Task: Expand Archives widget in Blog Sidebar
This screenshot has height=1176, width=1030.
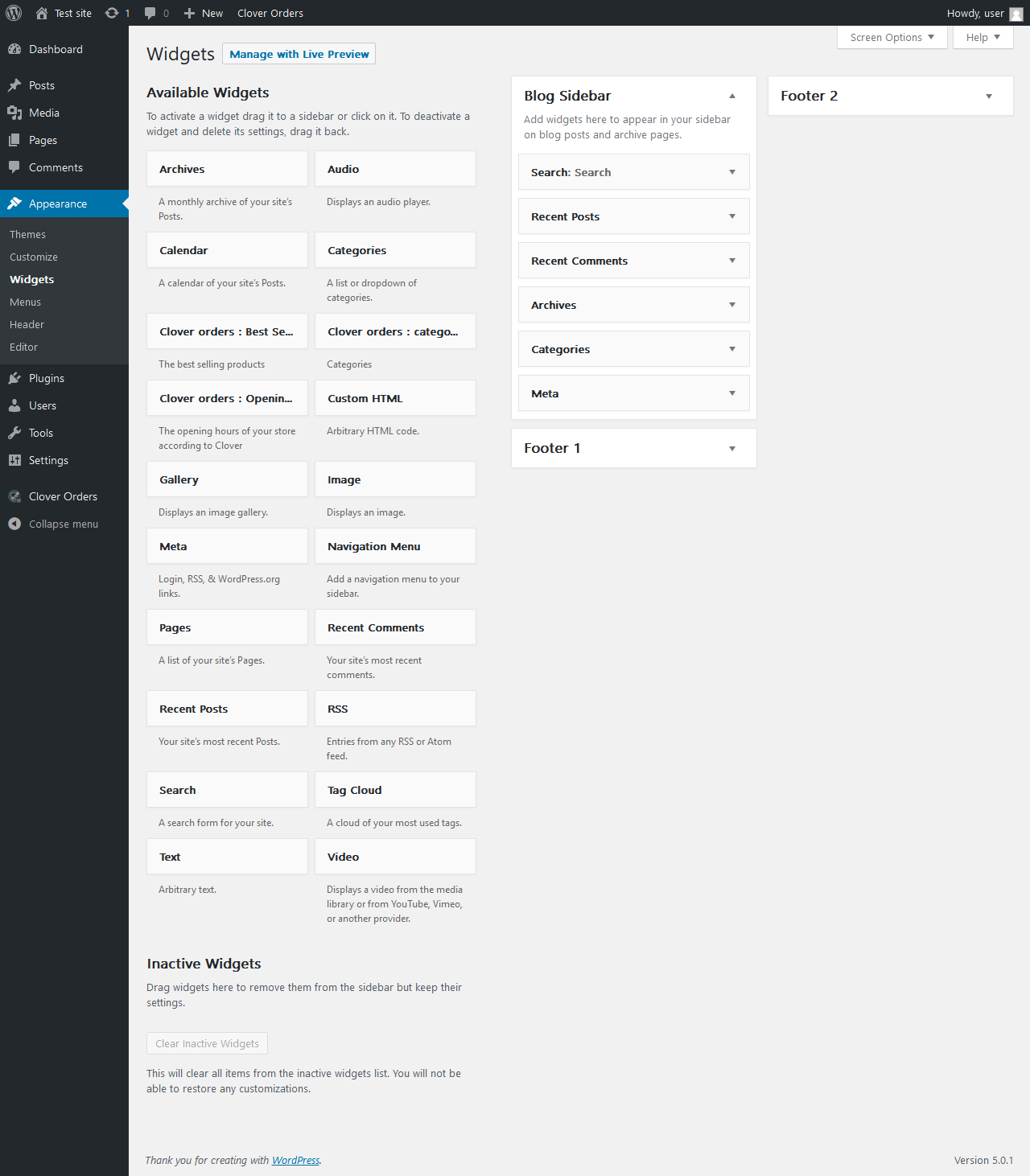Action: (732, 305)
